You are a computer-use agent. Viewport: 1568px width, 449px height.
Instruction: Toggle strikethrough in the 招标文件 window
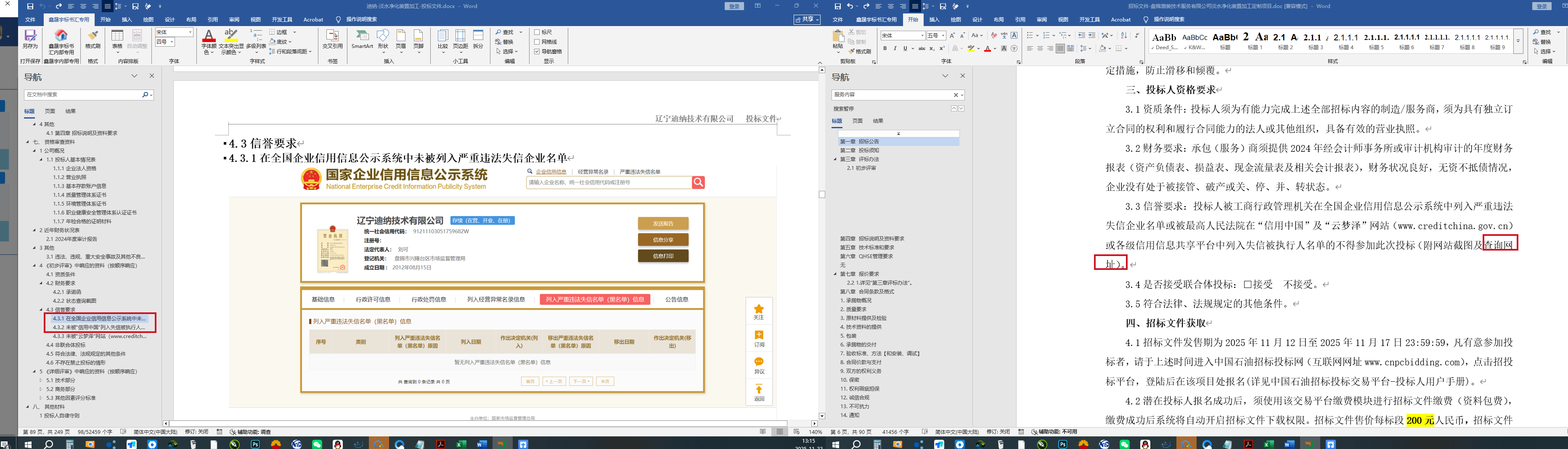(922, 49)
